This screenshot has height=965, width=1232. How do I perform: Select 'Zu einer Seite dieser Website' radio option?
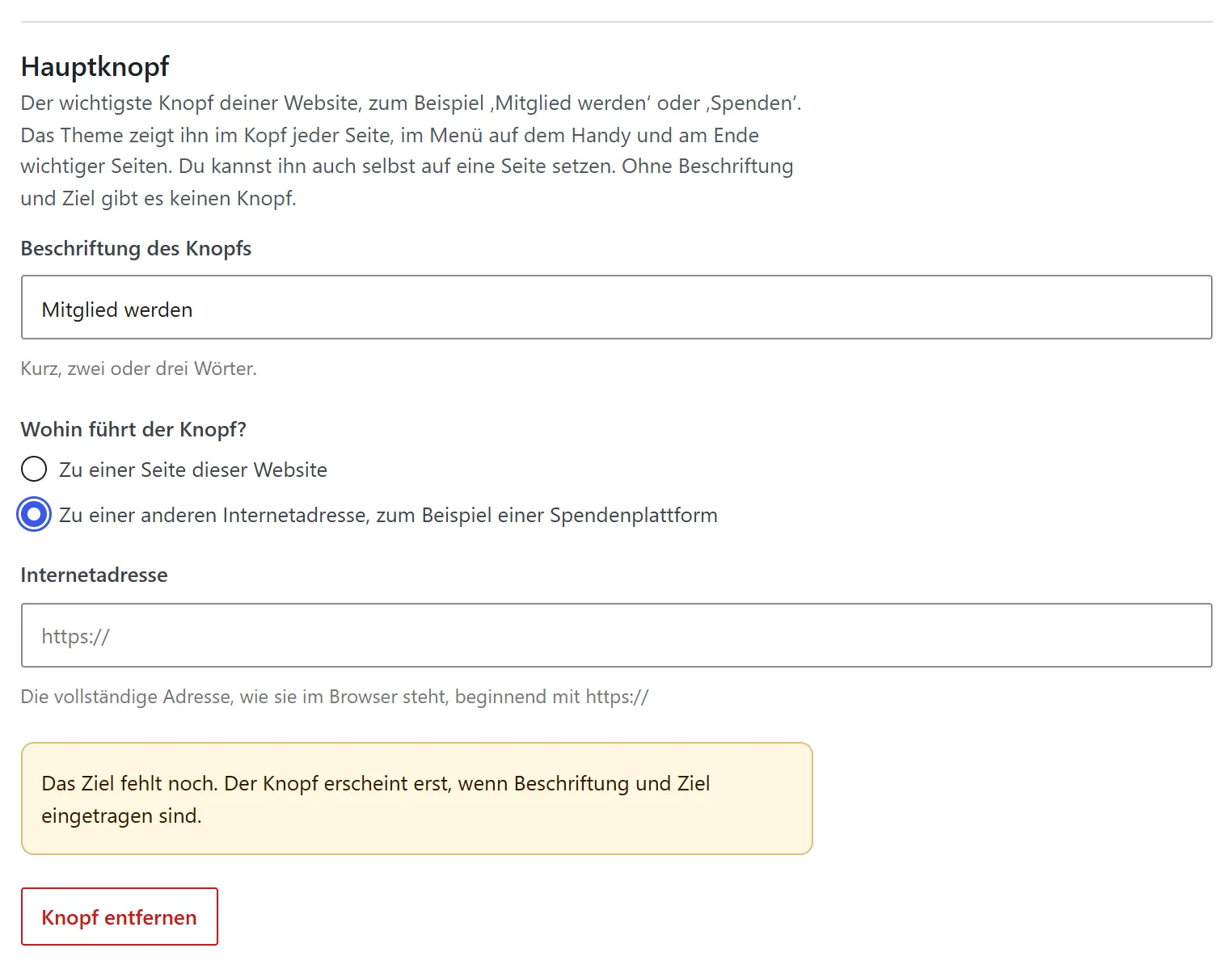point(34,470)
